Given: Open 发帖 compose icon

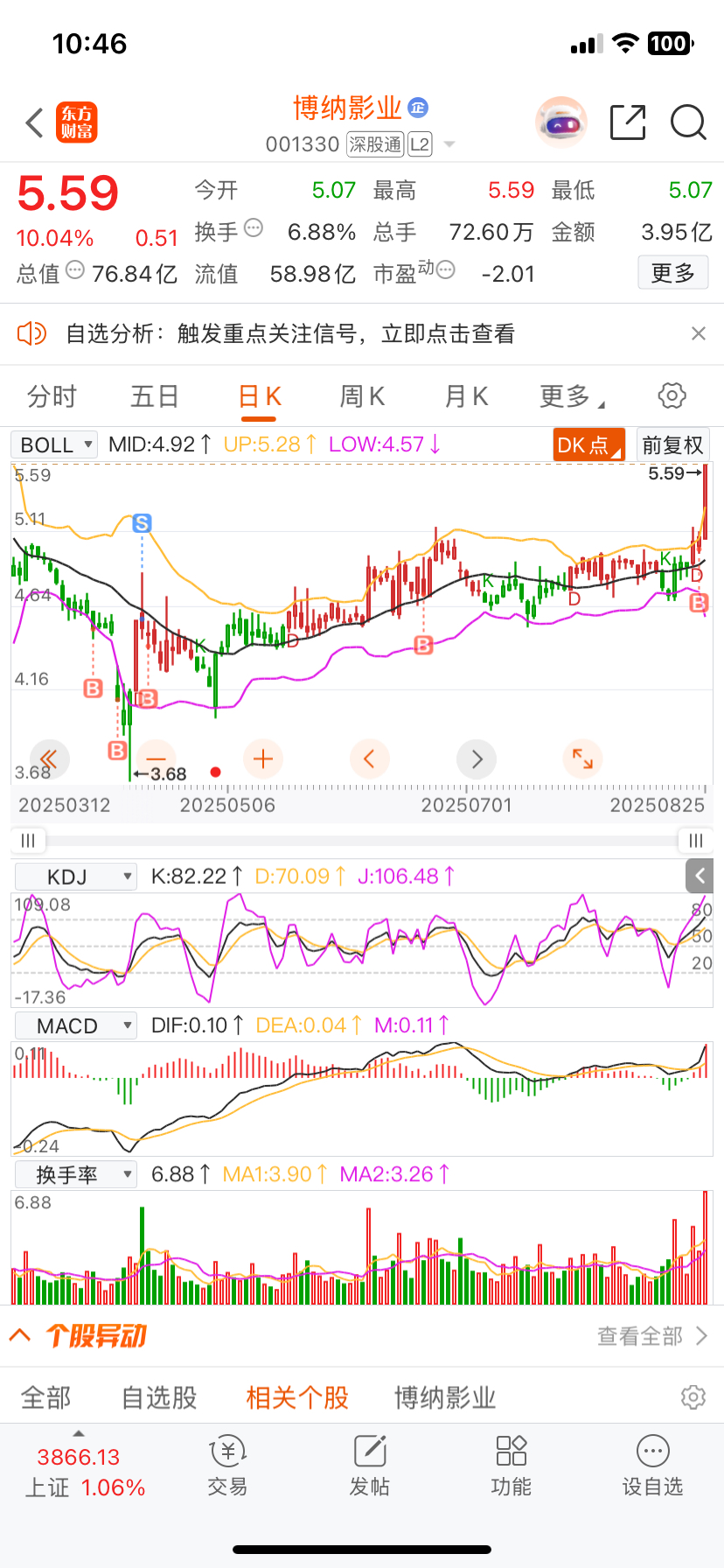Looking at the screenshot, I should (x=370, y=1451).
